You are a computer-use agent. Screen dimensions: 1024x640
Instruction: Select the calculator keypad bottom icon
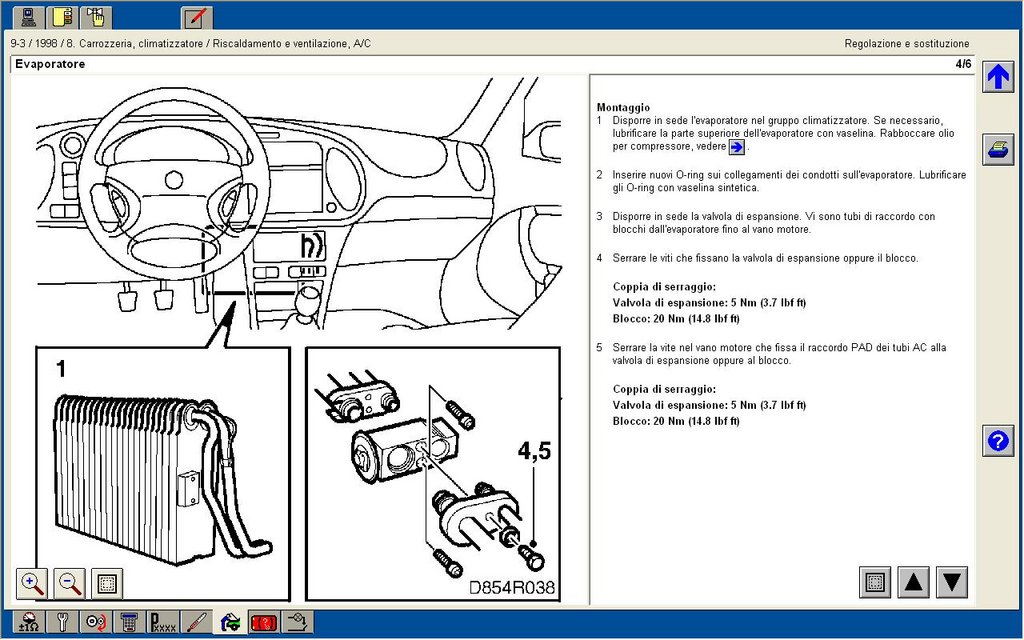click(x=129, y=622)
